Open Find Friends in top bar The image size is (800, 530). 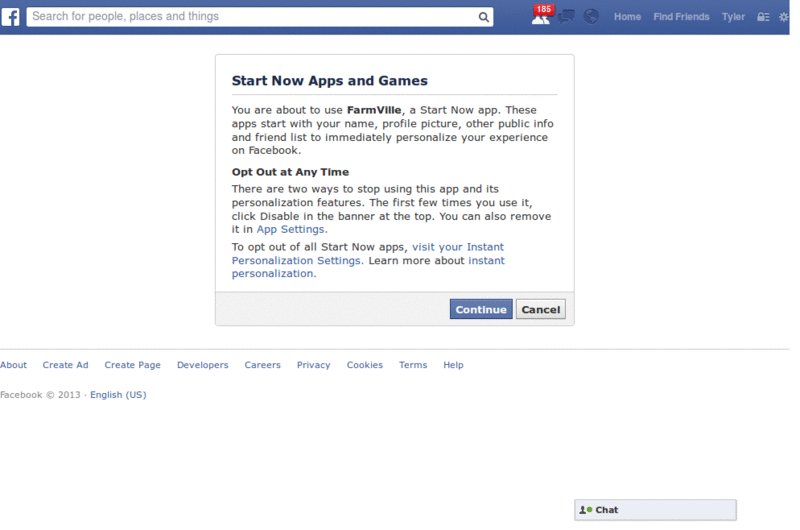(681, 17)
